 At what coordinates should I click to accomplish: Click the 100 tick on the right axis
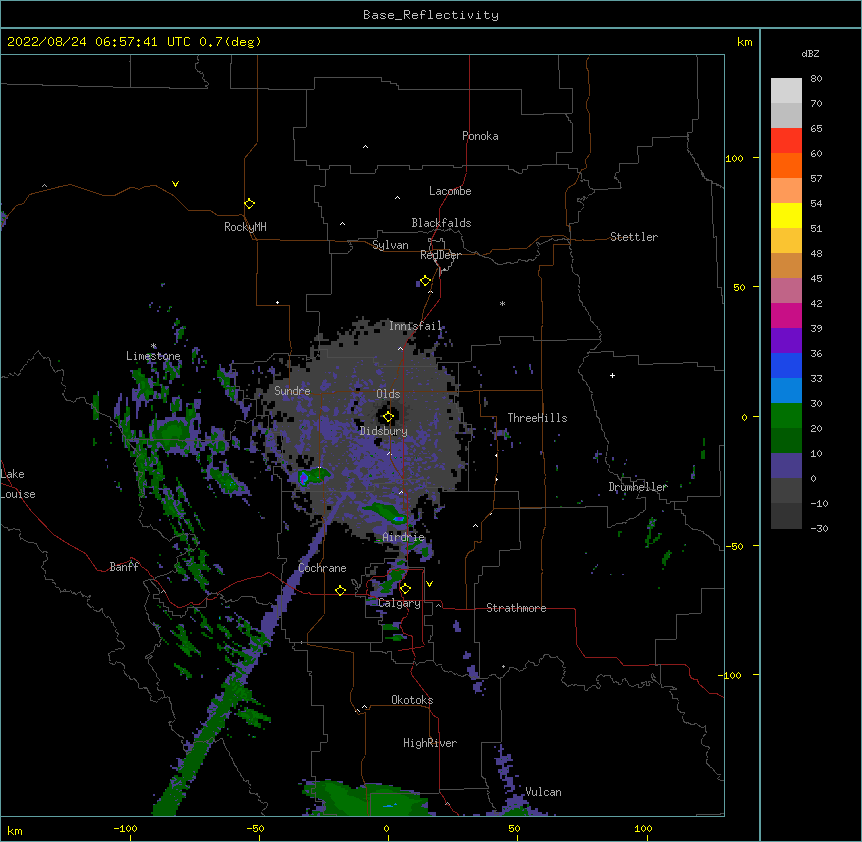pos(734,158)
